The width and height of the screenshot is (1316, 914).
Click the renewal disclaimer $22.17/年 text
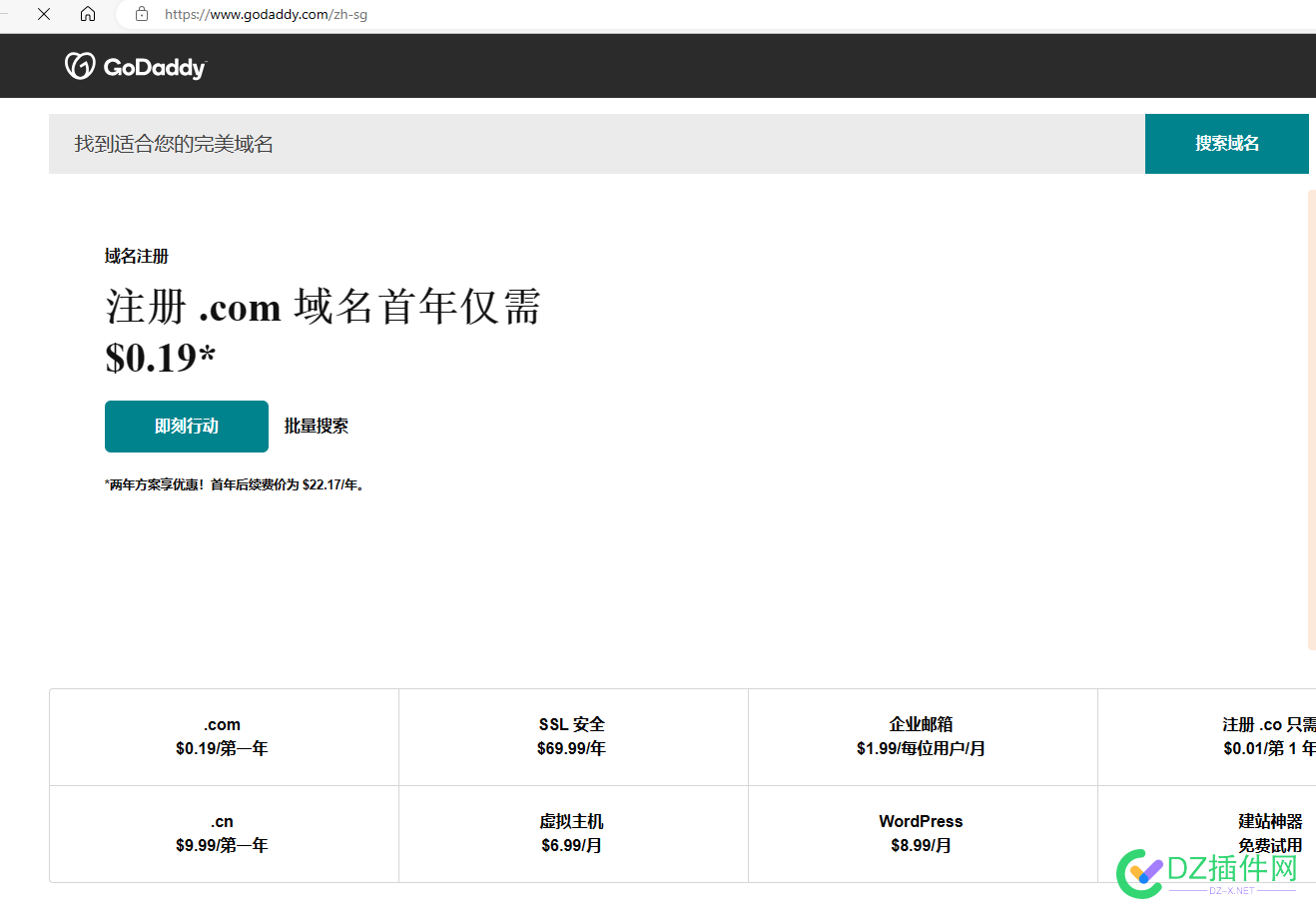235,484
